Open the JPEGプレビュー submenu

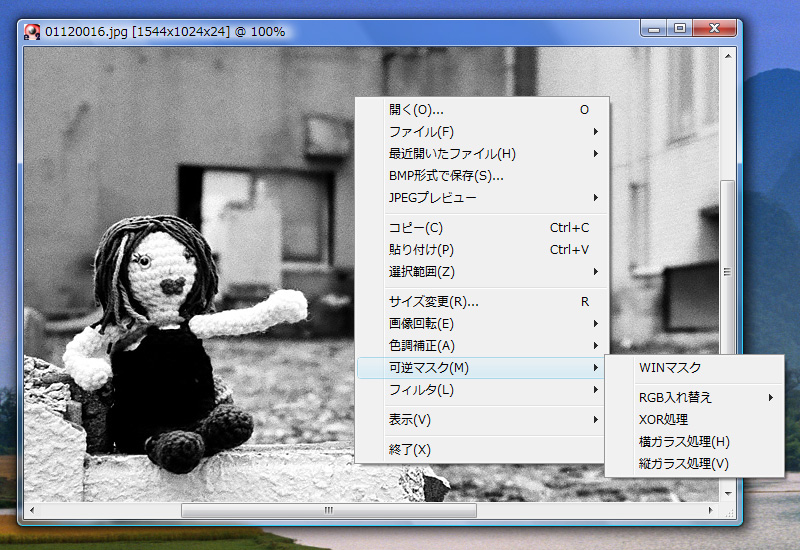[482, 197]
